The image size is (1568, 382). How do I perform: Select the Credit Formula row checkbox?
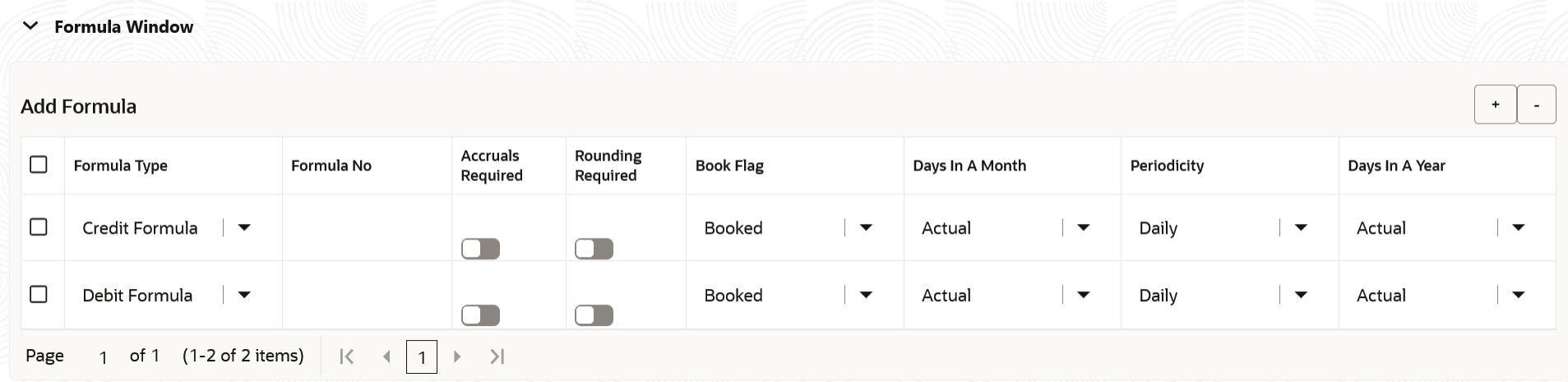click(39, 227)
